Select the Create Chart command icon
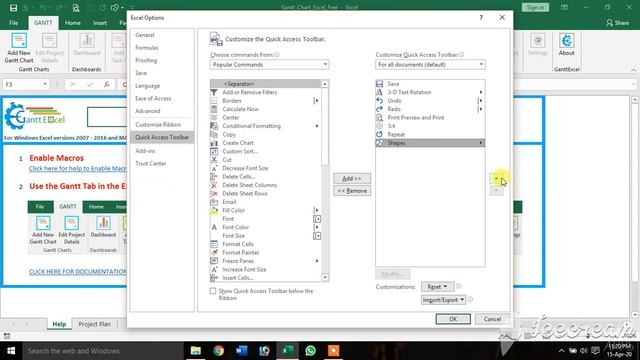 point(214,143)
